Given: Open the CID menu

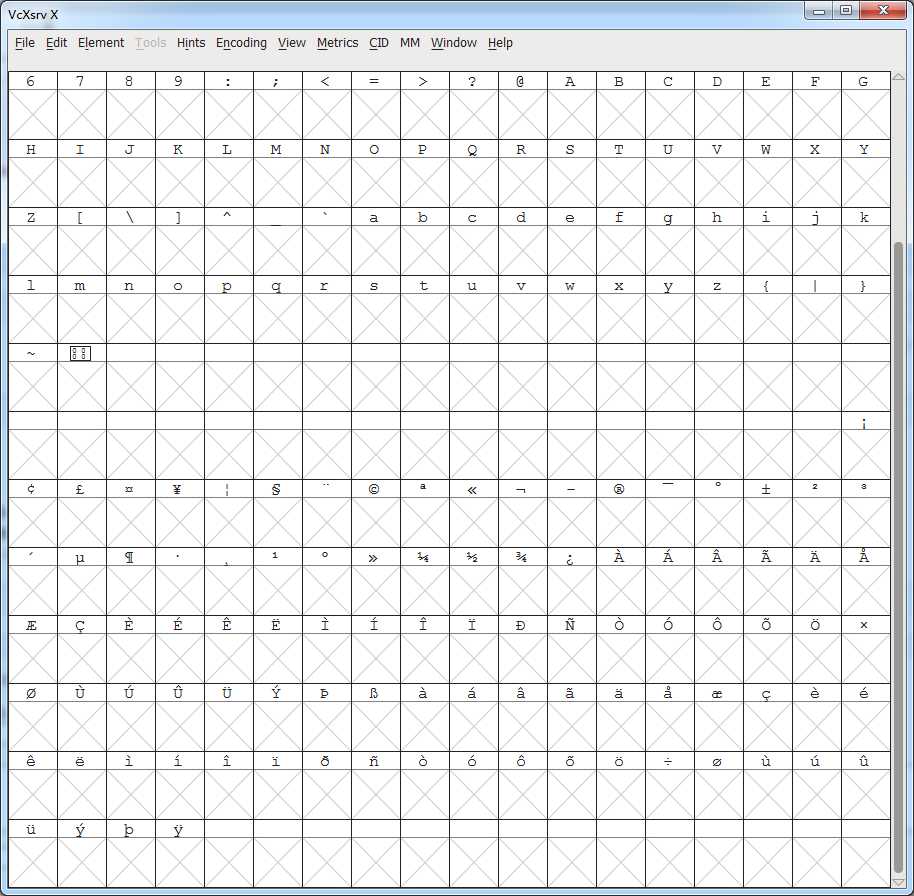Looking at the screenshot, I should point(379,43).
